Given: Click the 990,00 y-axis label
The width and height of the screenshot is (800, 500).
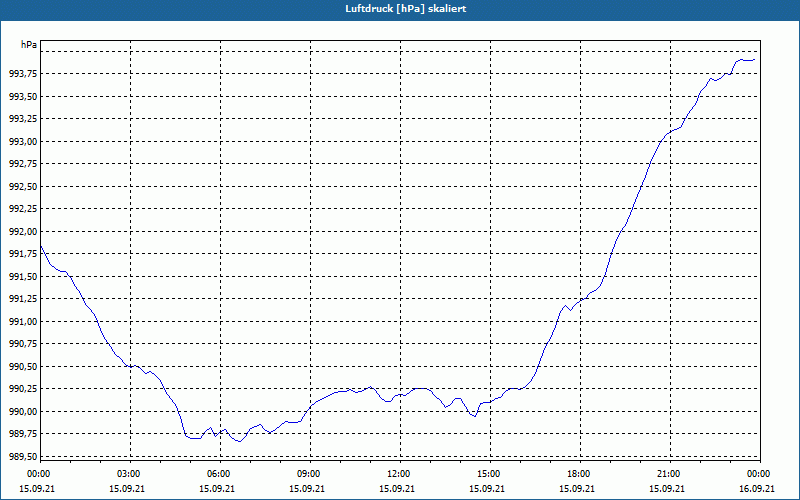Looking at the screenshot, I should [23, 411].
